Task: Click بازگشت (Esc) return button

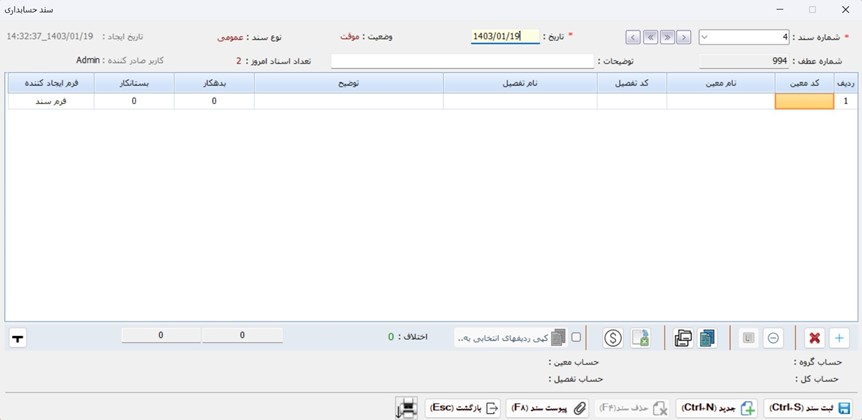Action: pyautogui.click(x=463, y=408)
